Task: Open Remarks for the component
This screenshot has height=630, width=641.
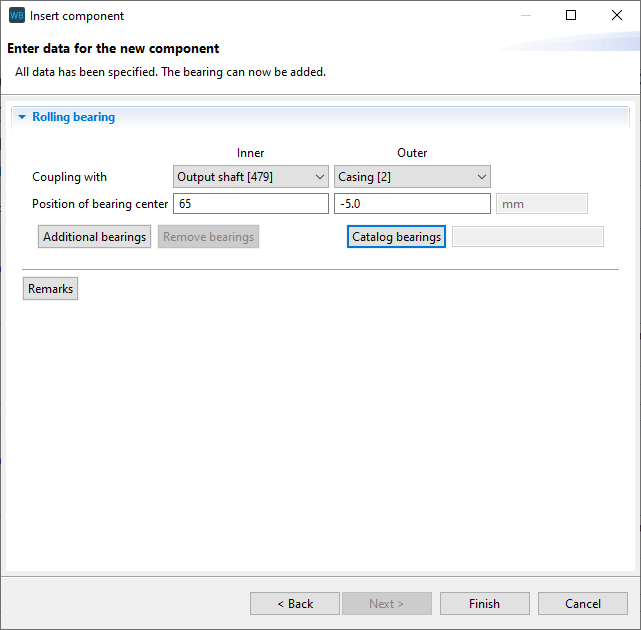Action: click(x=50, y=289)
